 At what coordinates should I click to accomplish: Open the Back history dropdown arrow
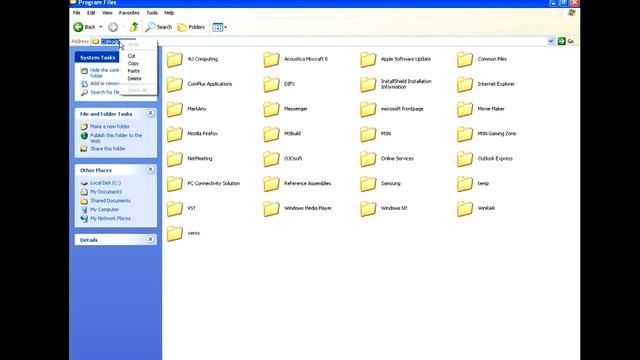101,27
